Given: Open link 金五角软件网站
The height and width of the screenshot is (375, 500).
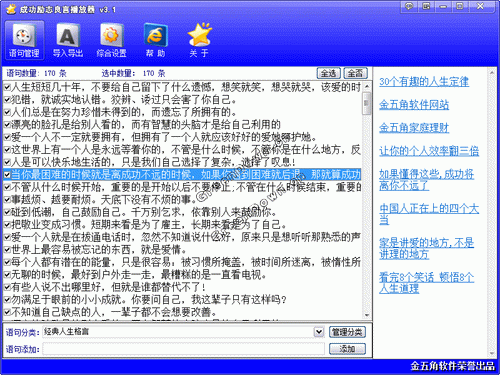Looking at the screenshot, I should click(x=414, y=105).
